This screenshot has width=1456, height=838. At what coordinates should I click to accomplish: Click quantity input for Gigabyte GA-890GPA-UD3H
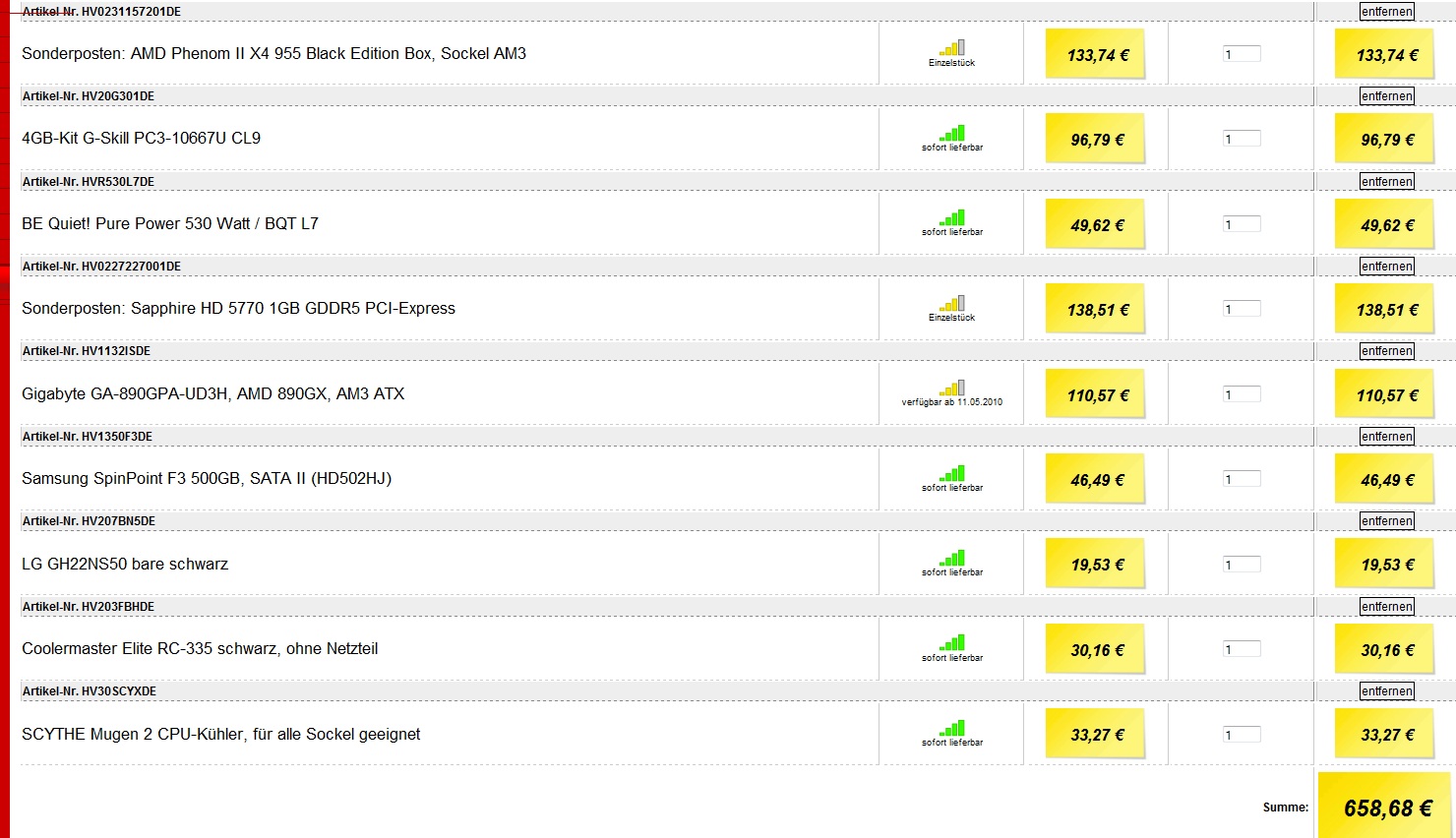click(x=1242, y=394)
